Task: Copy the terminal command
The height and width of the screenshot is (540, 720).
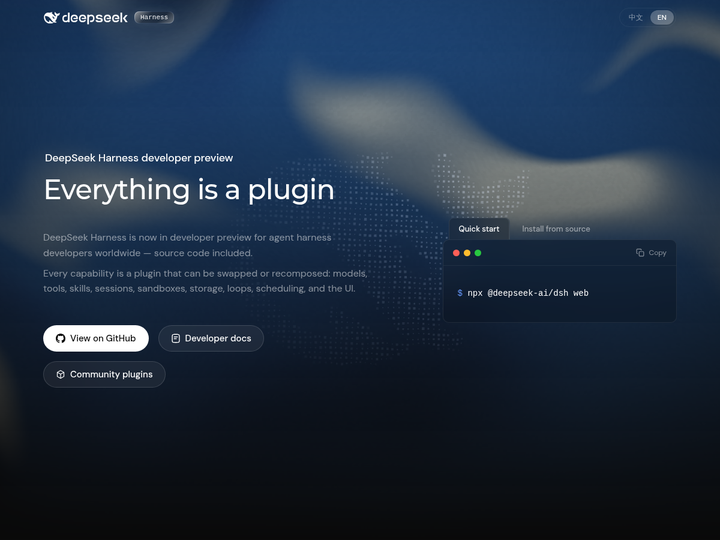Action: [x=651, y=253]
